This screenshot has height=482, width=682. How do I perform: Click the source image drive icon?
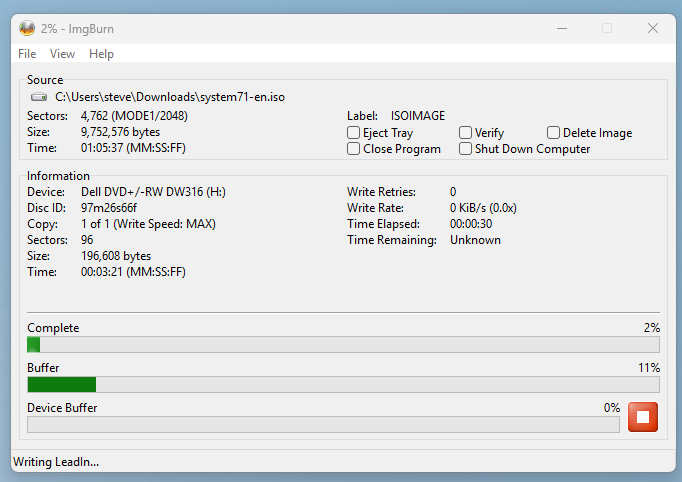39,97
